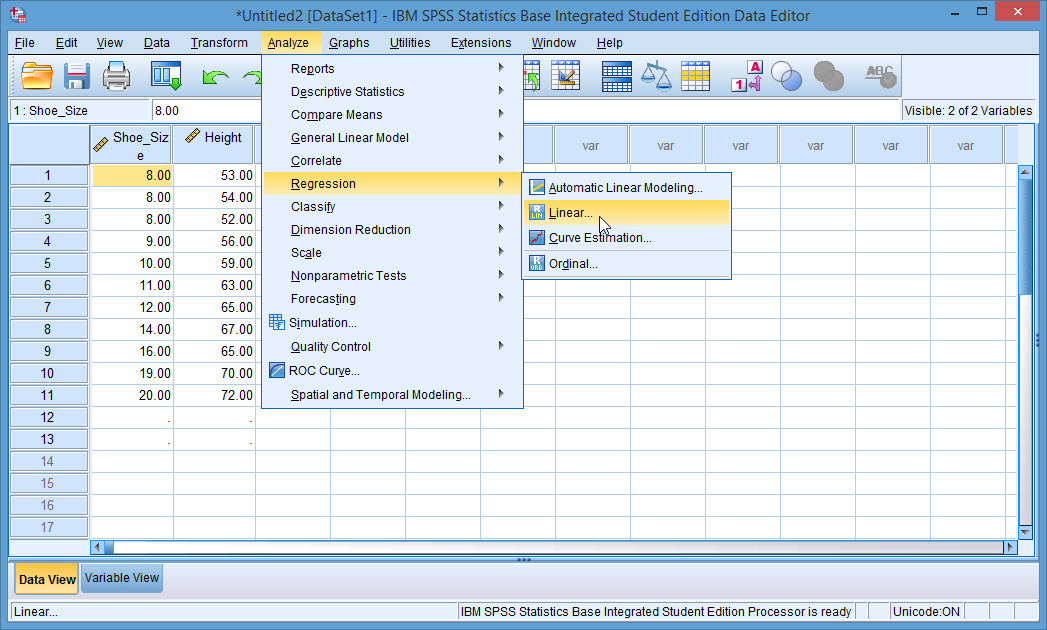1047x630 pixels.
Task: Select the Shoe_Size column header
Action: coord(132,145)
